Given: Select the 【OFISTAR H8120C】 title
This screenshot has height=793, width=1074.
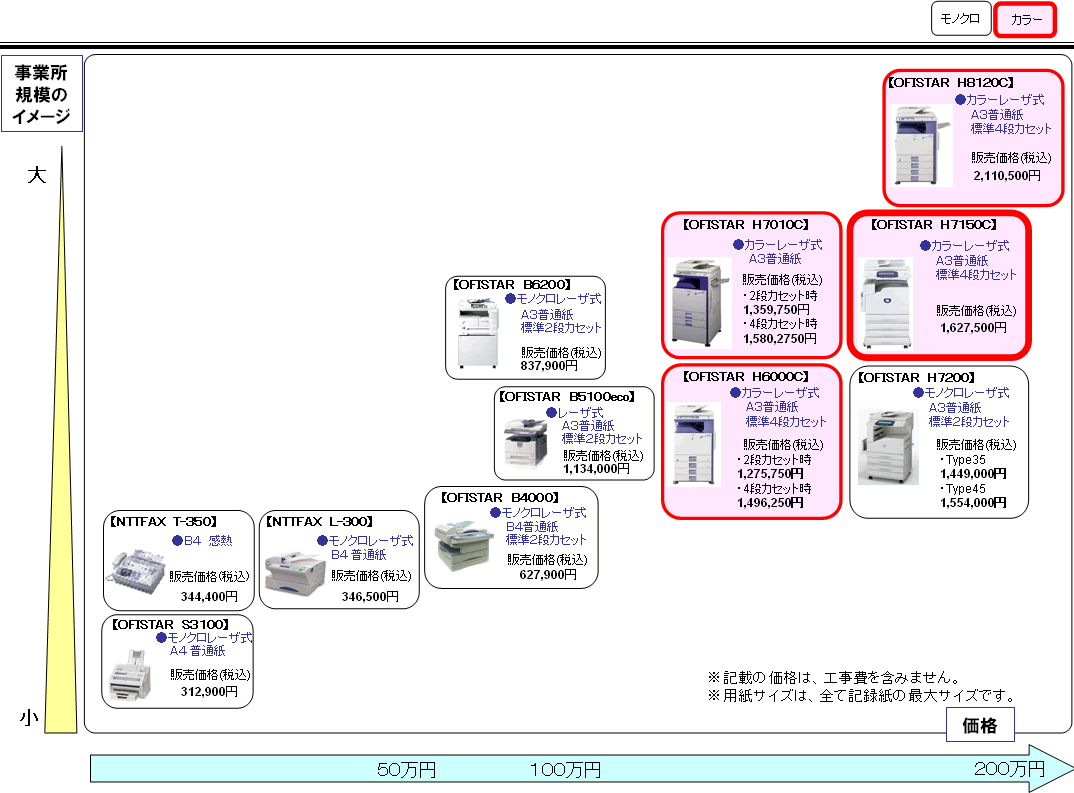Looking at the screenshot, I should tap(951, 82).
